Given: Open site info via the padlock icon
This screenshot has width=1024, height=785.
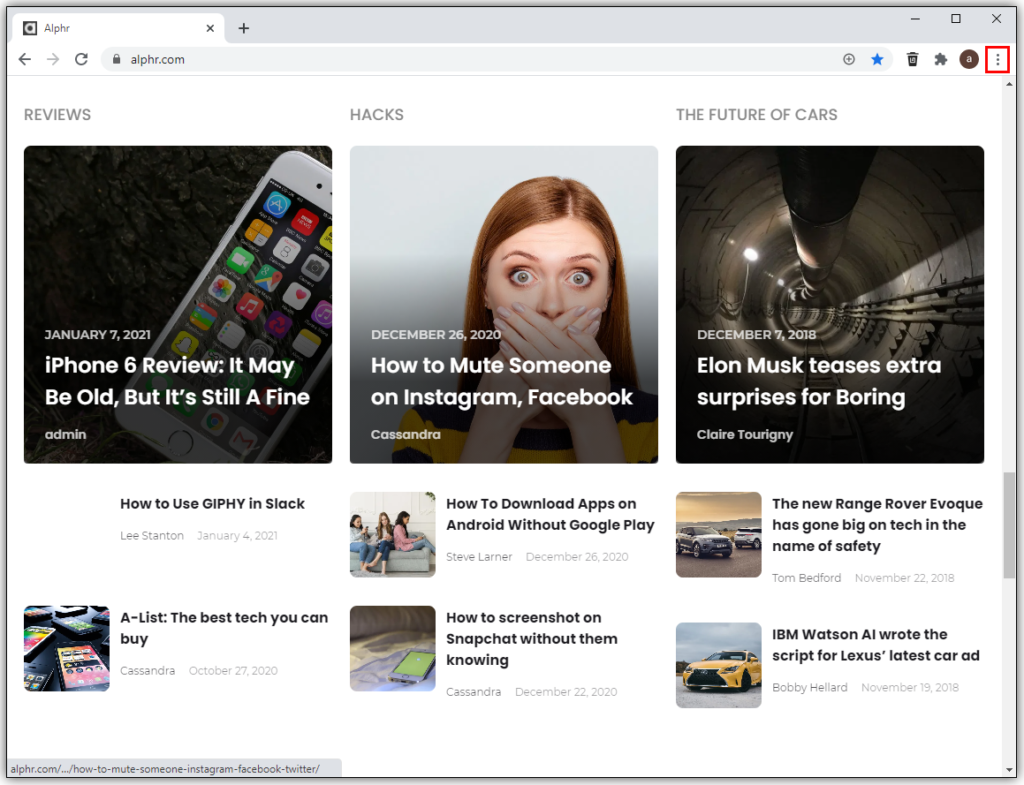Looking at the screenshot, I should [x=118, y=59].
